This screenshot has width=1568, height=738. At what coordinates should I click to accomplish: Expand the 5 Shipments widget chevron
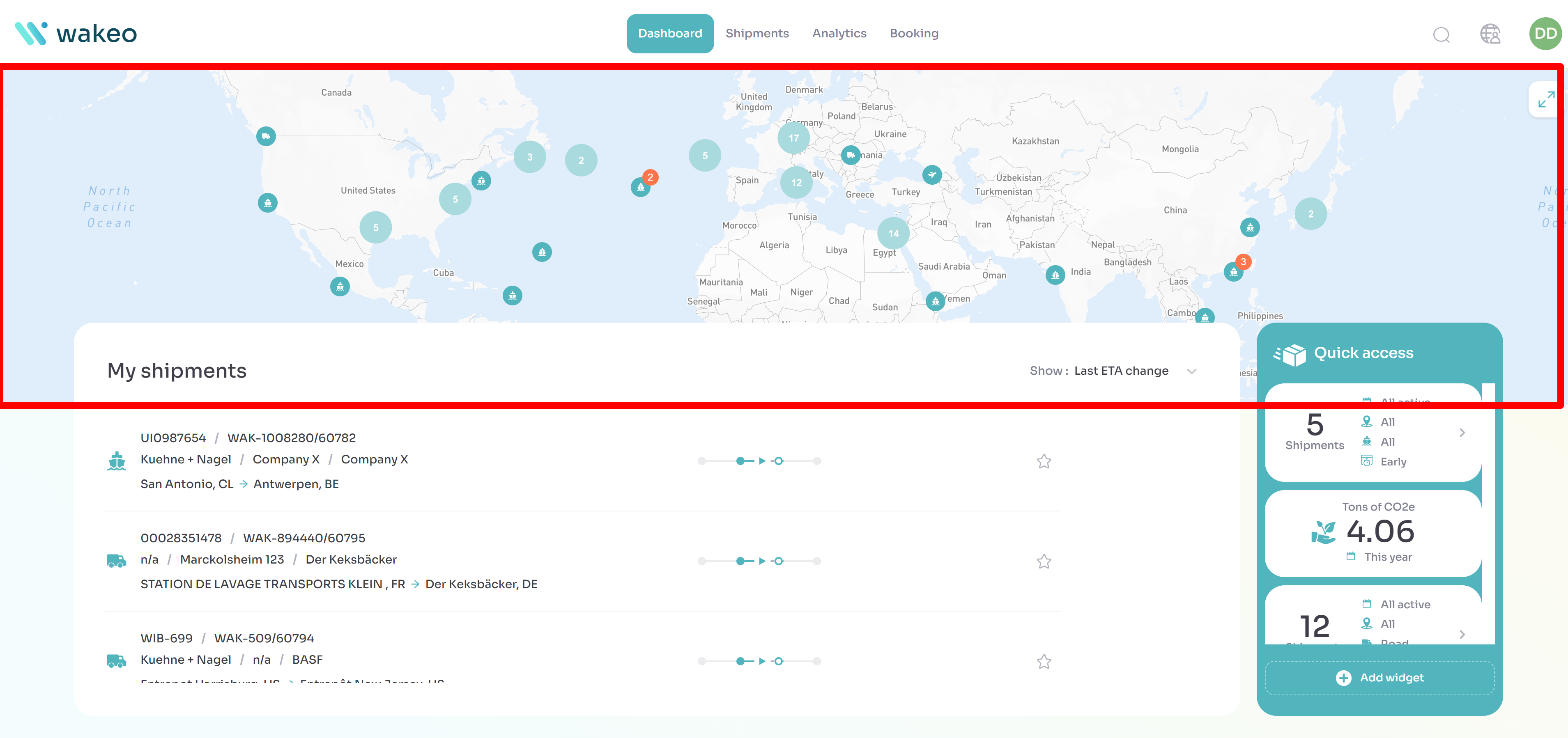[x=1462, y=433]
